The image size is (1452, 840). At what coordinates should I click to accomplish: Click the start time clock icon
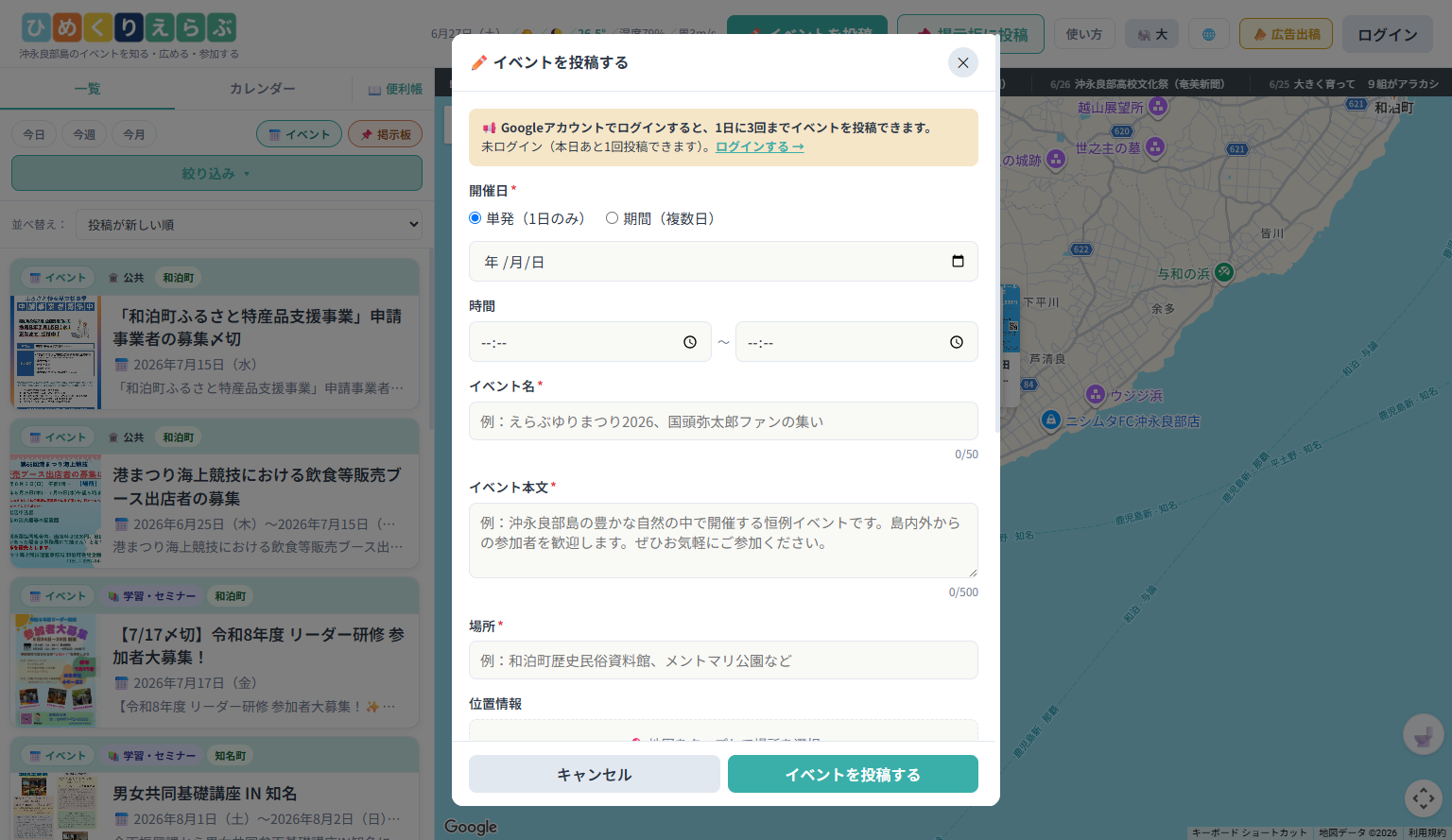(x=690, y=342)
